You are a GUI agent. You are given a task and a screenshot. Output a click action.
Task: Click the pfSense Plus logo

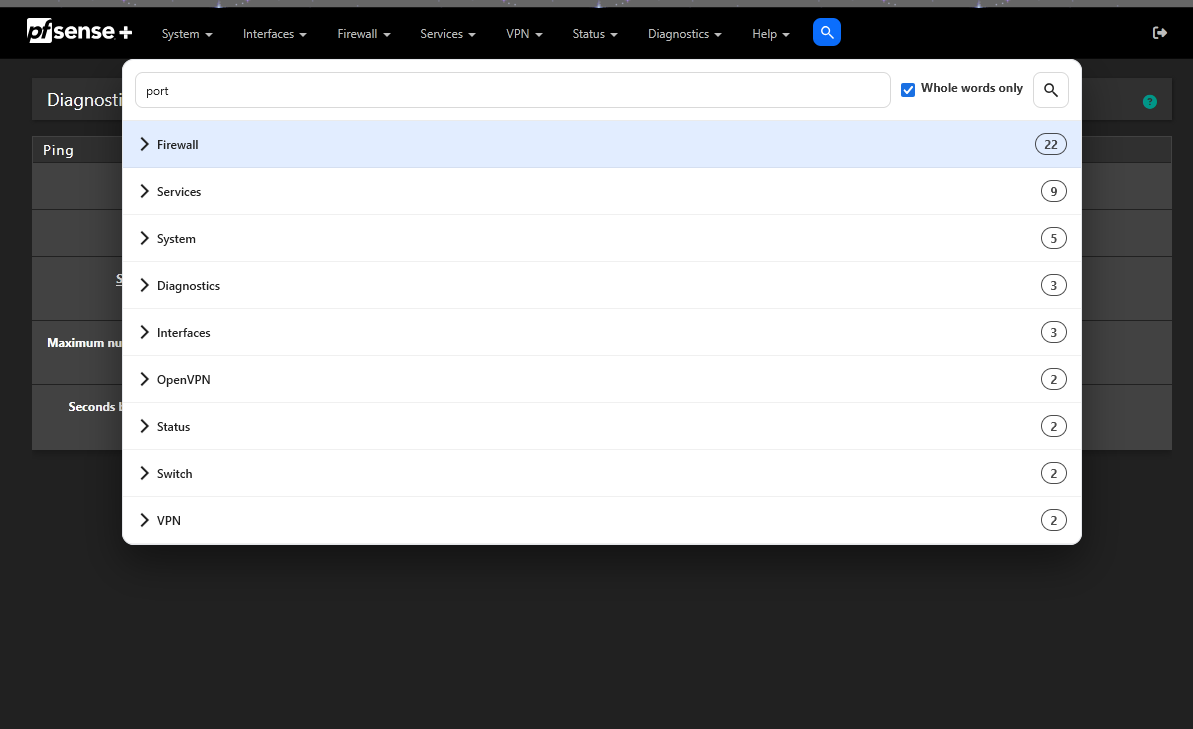[79, 32]
